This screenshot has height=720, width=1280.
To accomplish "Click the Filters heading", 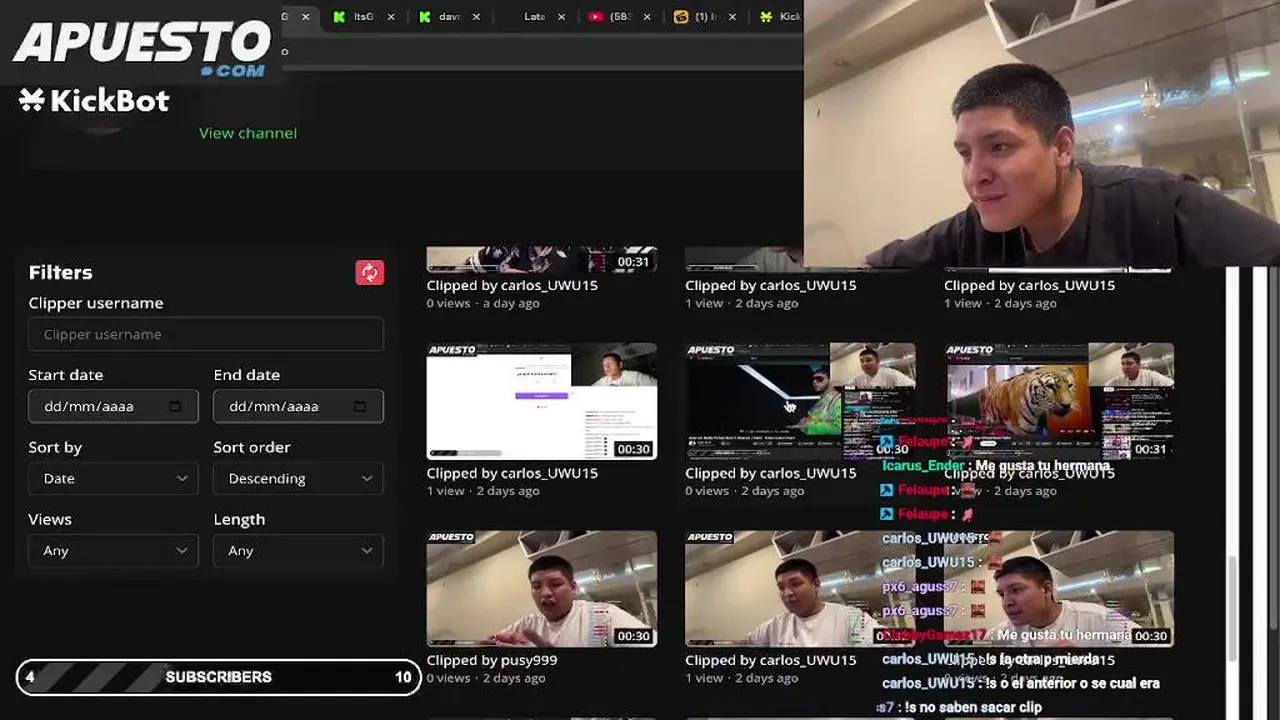I will tap(60, 272).
